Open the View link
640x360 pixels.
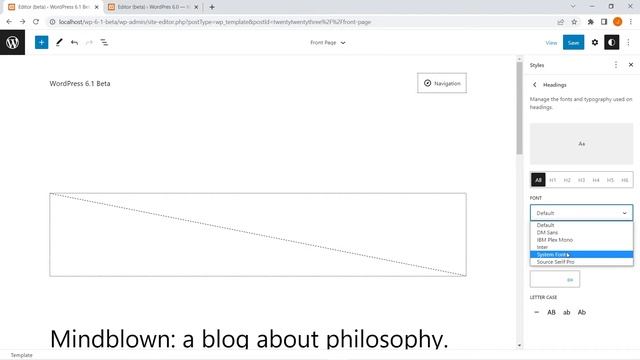[x=551, y=42]
